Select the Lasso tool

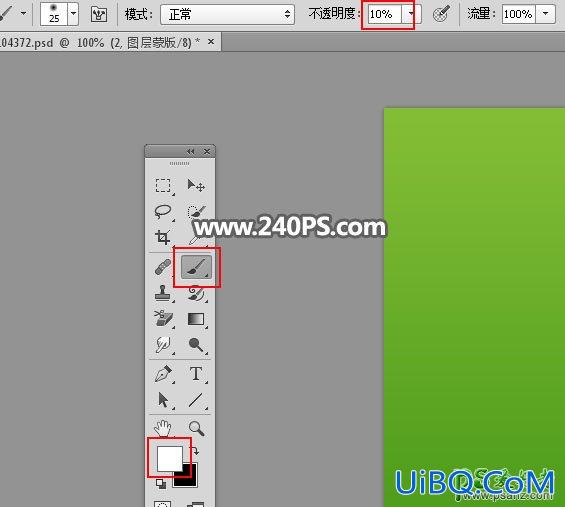click(x=163, y=212)
